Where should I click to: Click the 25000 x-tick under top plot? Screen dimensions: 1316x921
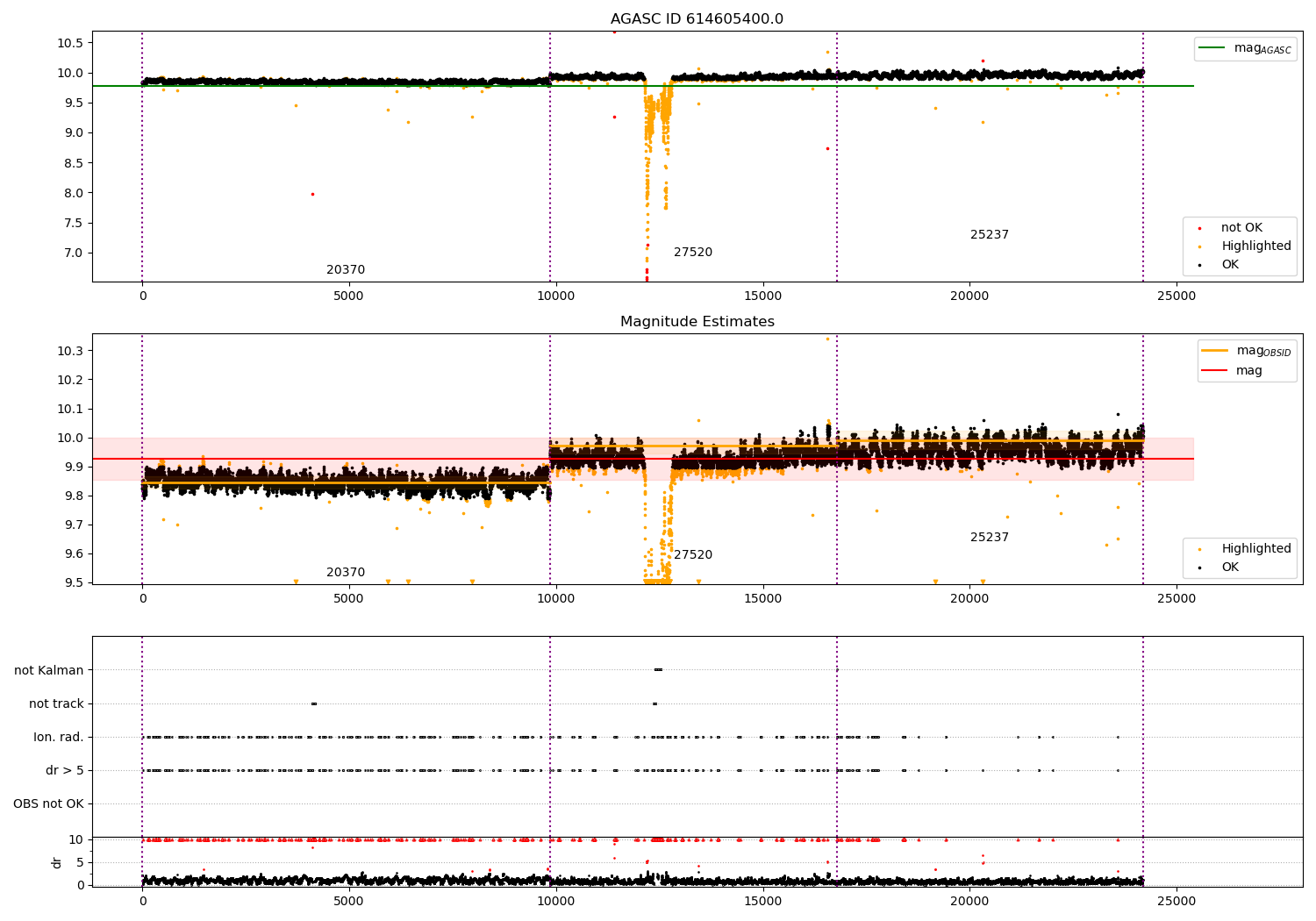coord(1176,296)
